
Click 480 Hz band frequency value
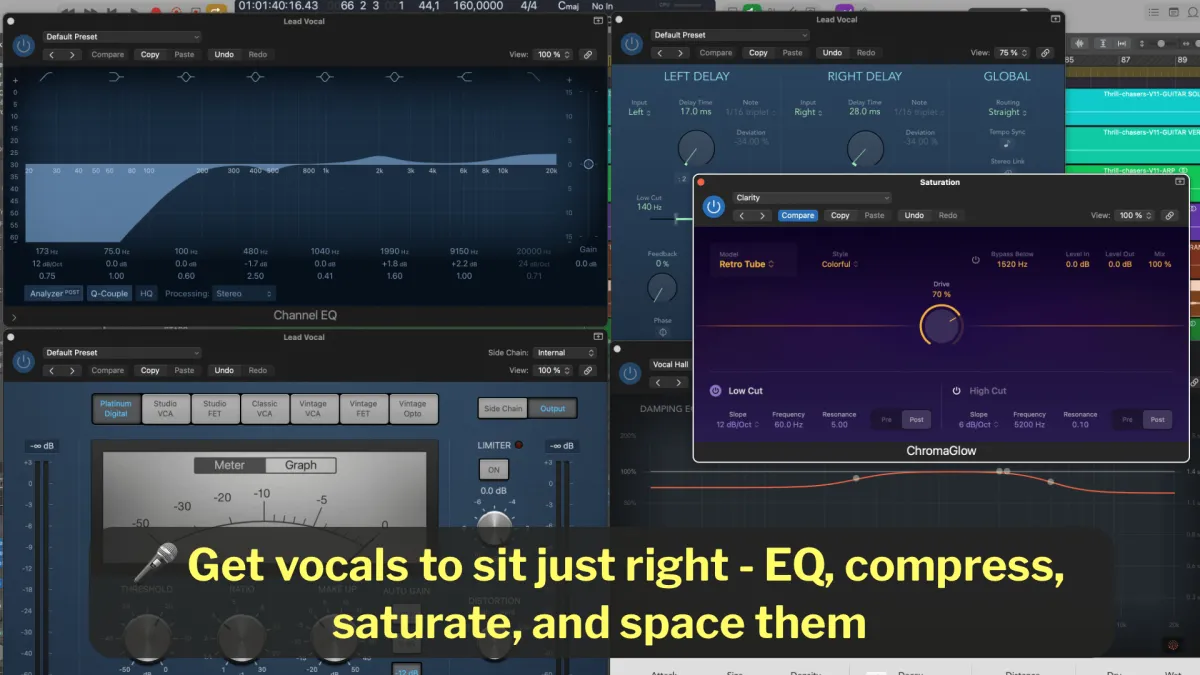255,252
